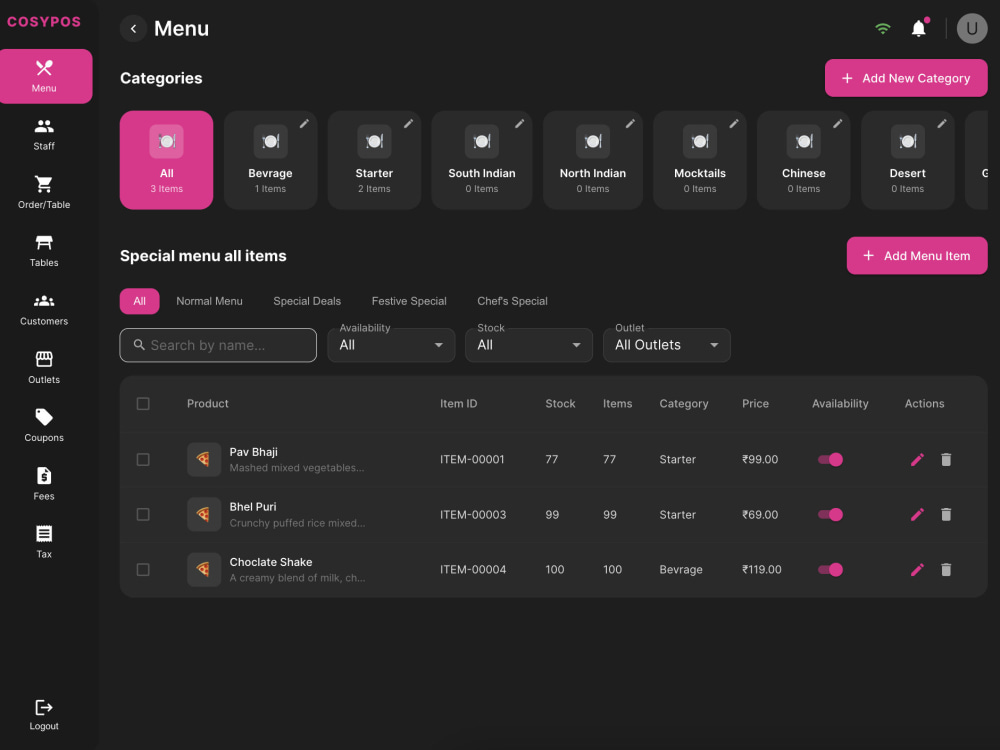Click the green Wi-Fi status icon
1000x750 pixels.
click(x=883, y=29)
